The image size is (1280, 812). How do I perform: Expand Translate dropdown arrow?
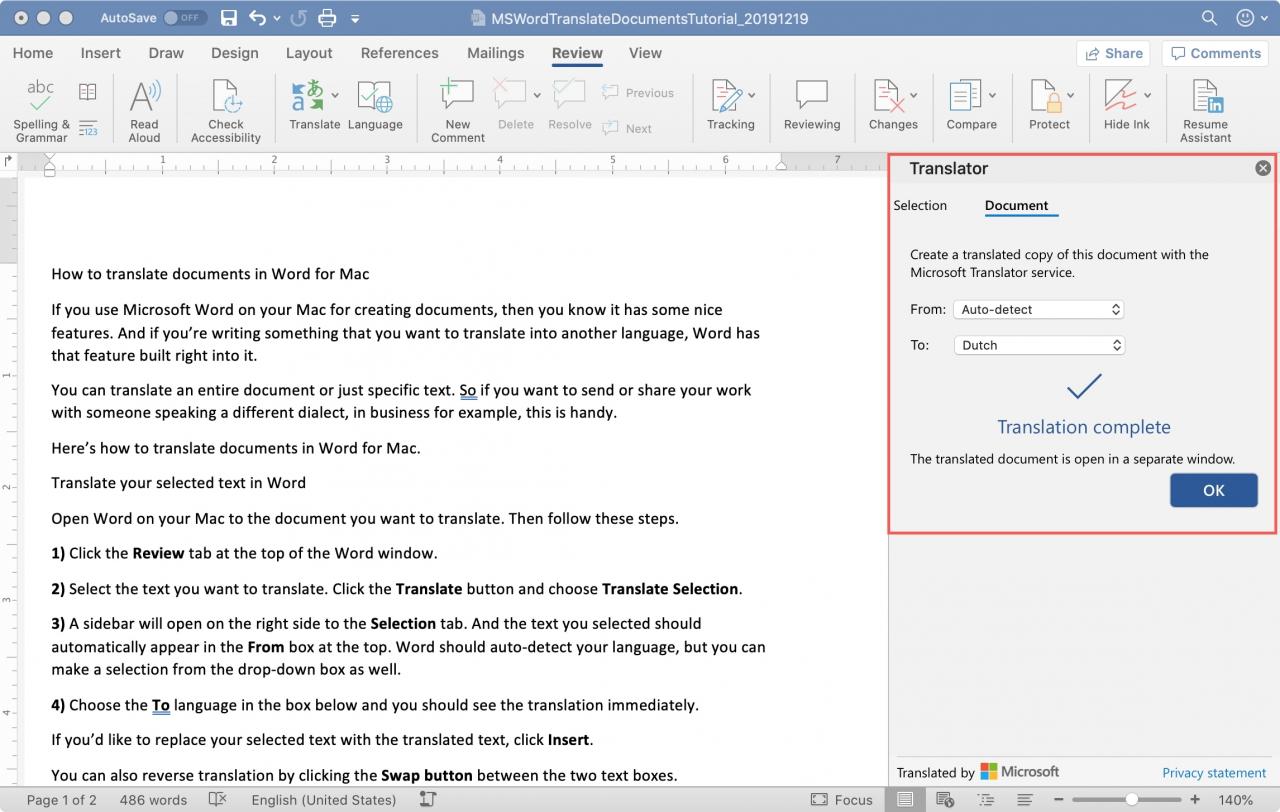pos(334,95)
